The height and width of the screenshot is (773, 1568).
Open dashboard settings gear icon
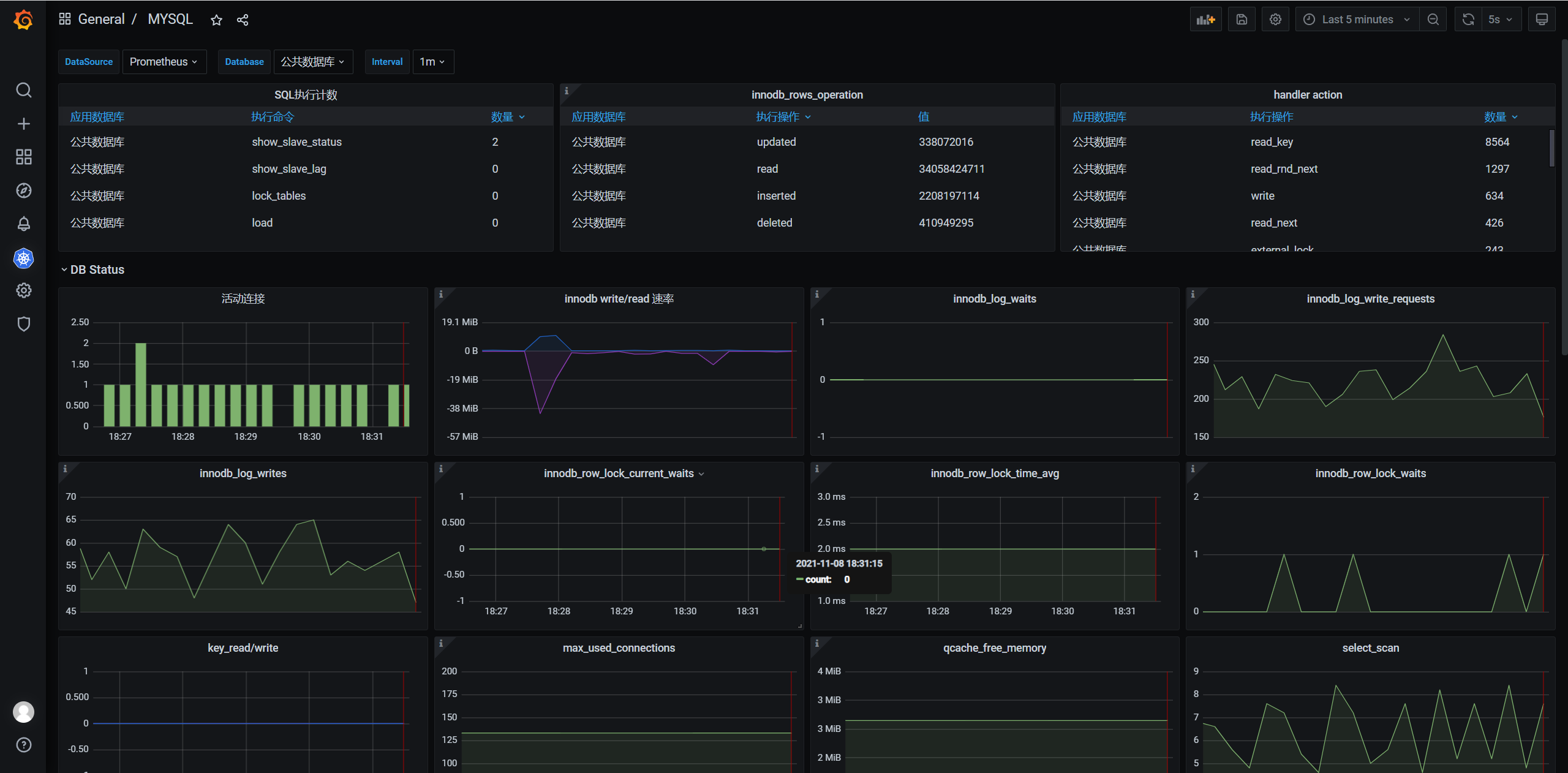pos(1275,20)
